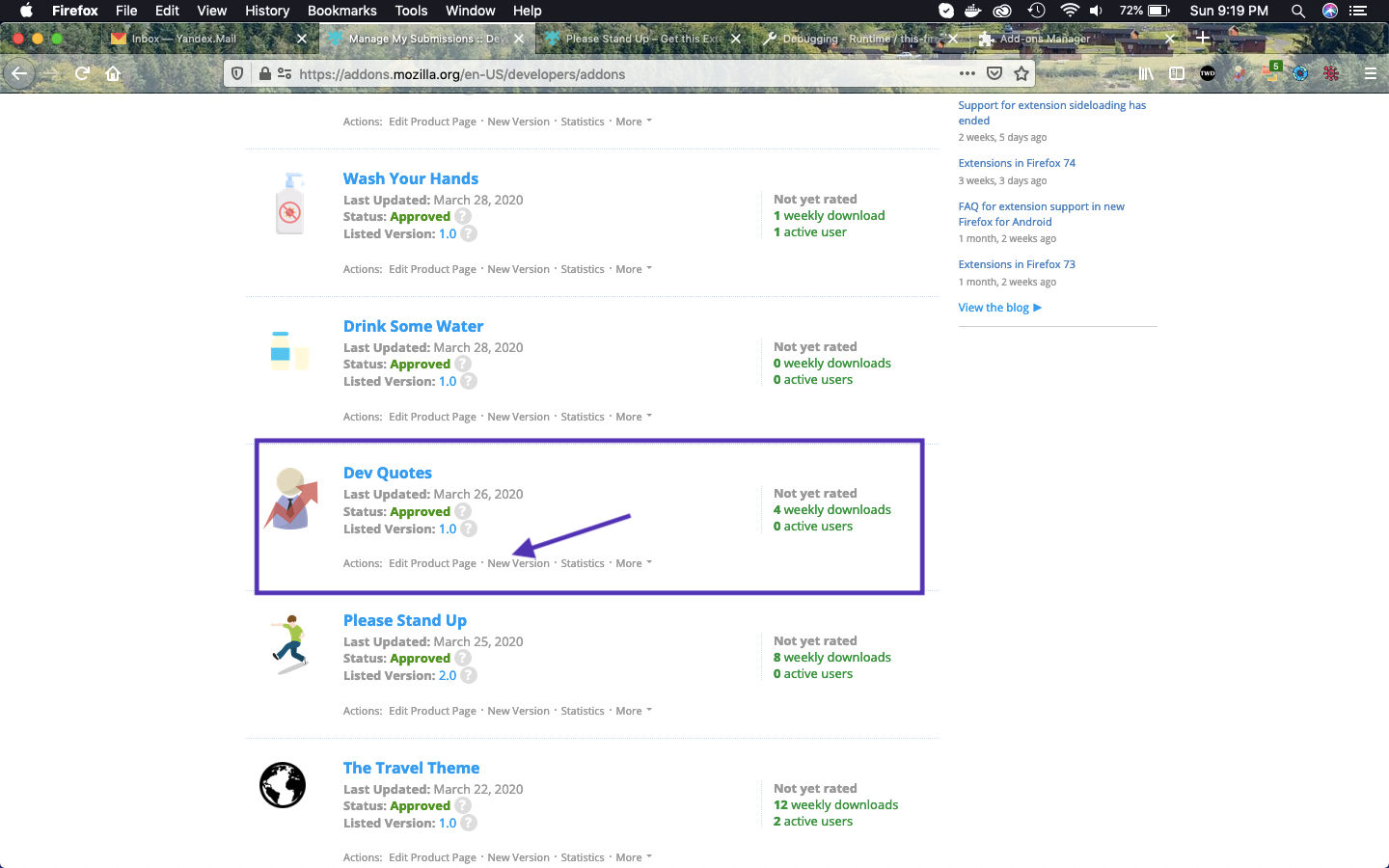
Task: Expand the topmost More actions menu
Action: tap(634, 122)
